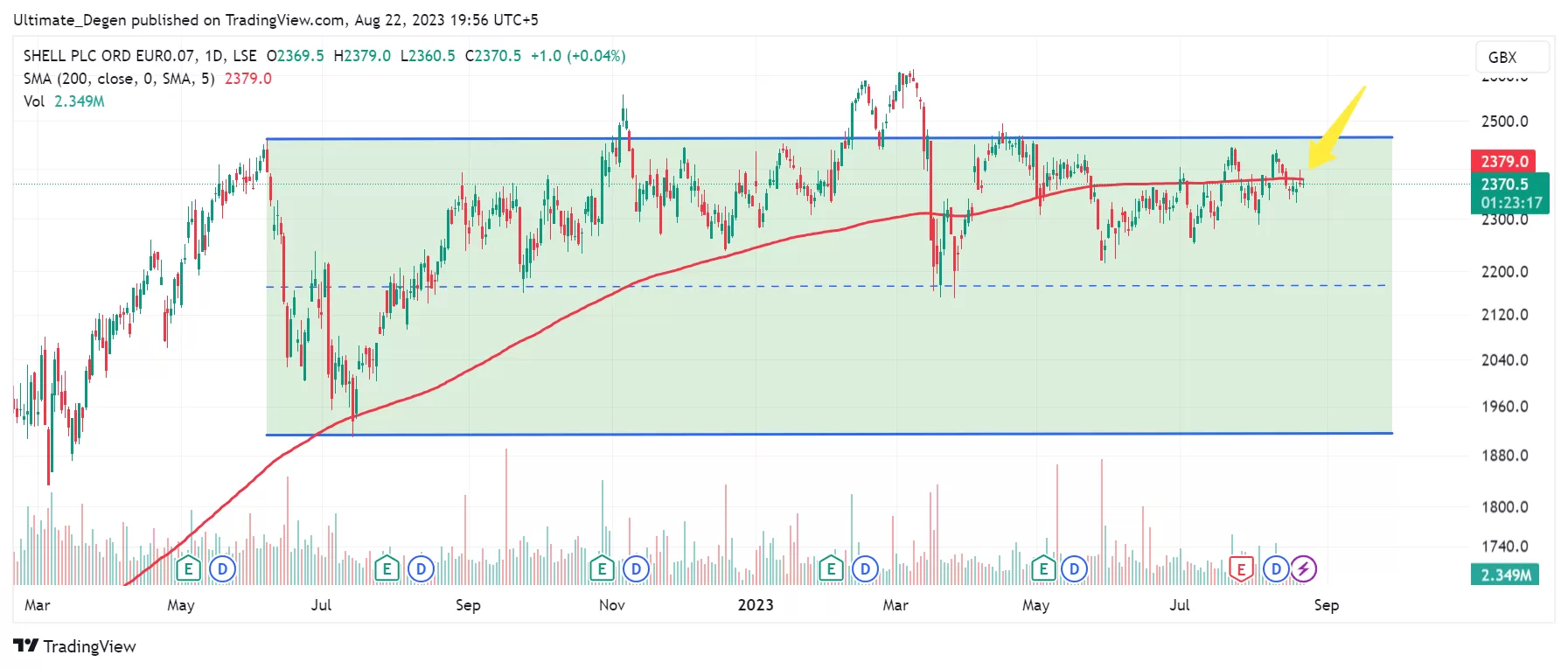Screen dimensions: 1568x669
Task: Click the dividend D marker just before Mar 2023
Action: pyautogui.click(x=866, y=569)
